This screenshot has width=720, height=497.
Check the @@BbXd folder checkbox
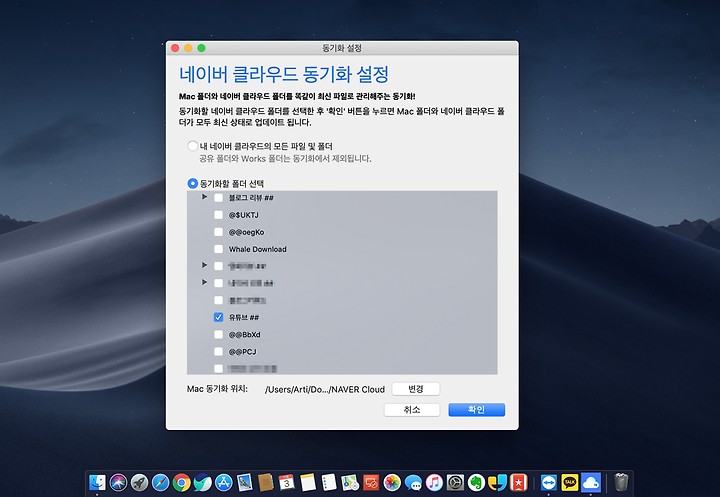click(x=219, y=334)
